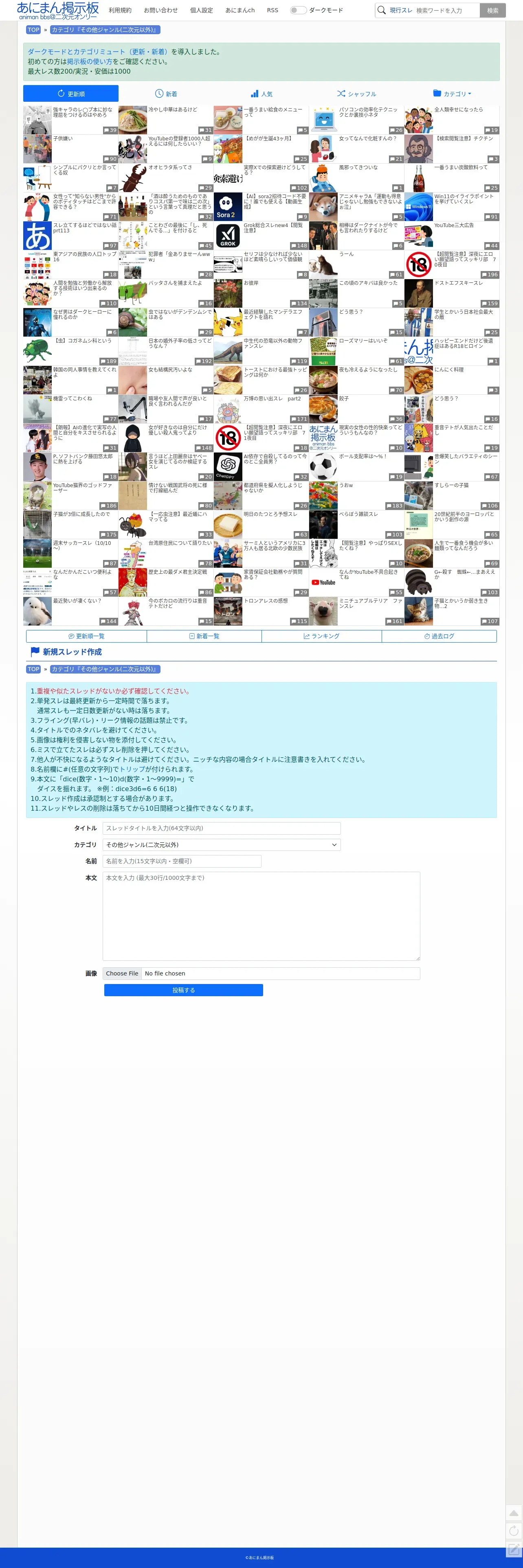Click the あにまん掲示板 site logo
Screen dimensions: 523x1568
click(x=58, y=10)
